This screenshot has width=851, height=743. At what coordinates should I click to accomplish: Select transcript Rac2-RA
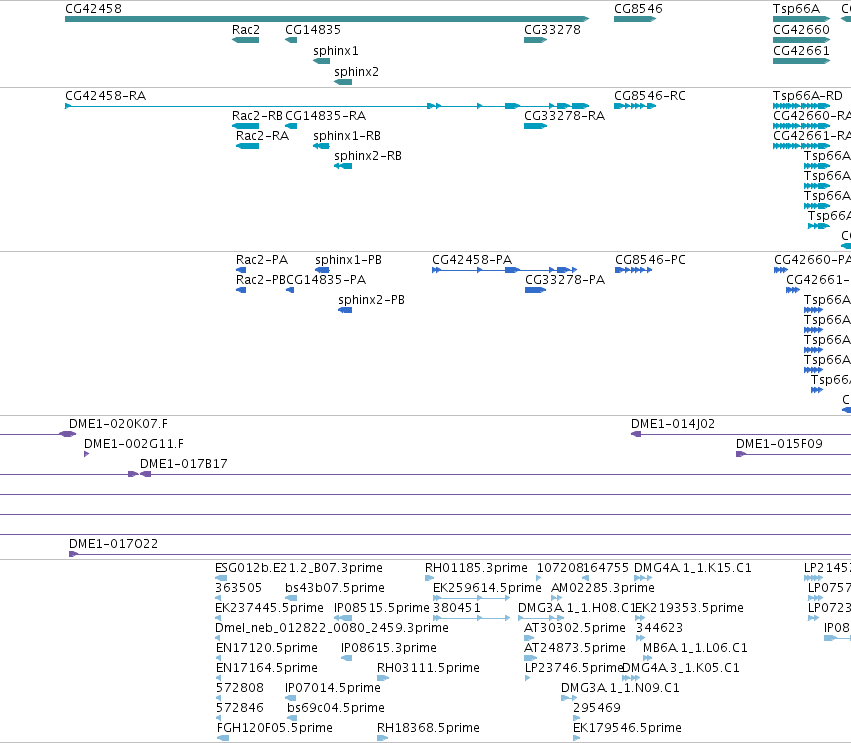pos(247,146)
